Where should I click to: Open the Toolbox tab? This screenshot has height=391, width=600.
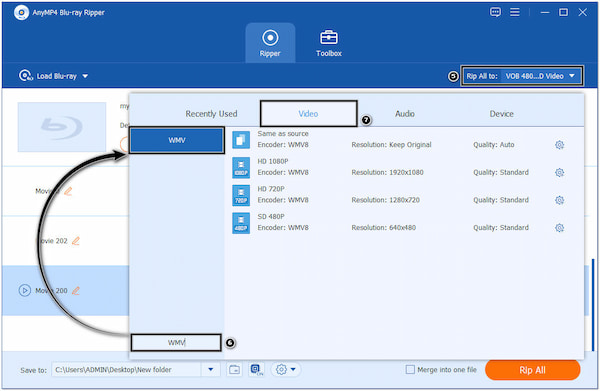coord(329,43)
